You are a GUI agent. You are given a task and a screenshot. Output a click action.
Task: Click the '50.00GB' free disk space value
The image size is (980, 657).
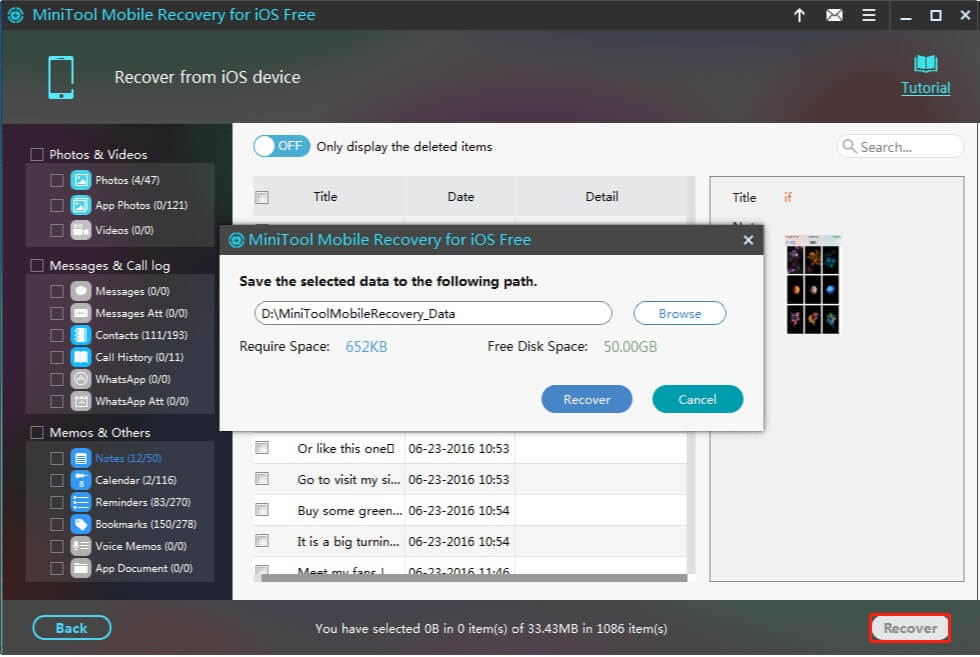click(630, 347)
